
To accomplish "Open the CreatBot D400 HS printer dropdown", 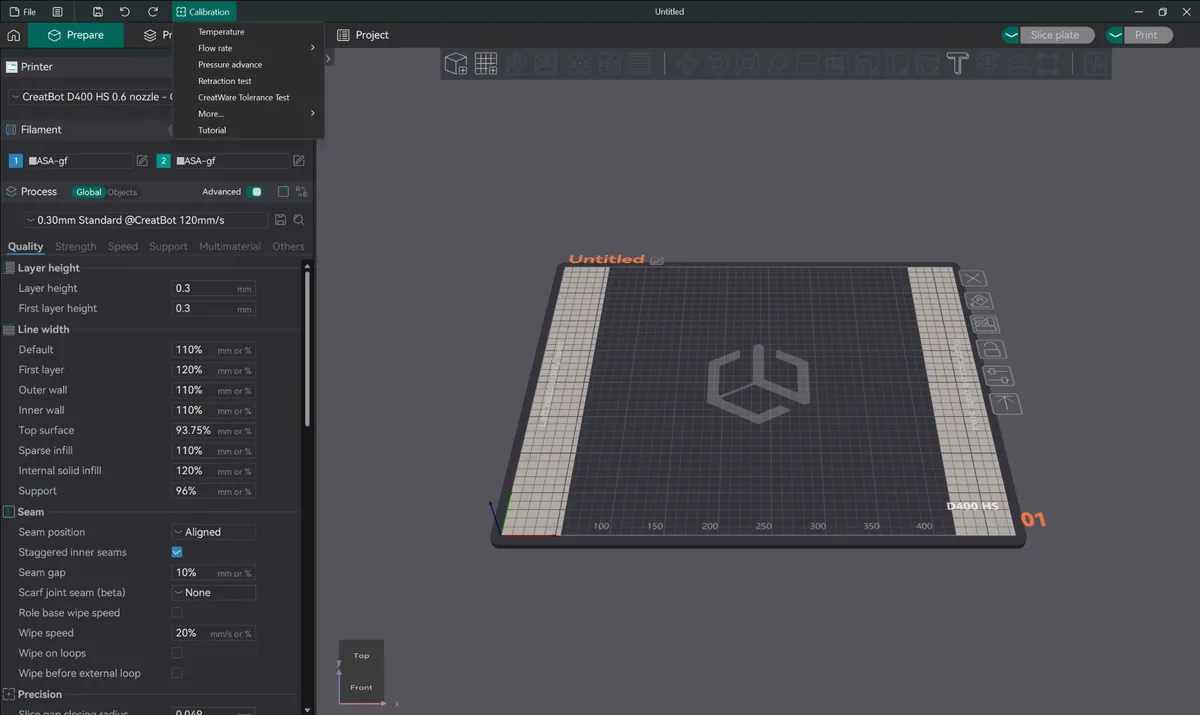I will (90, 97).
